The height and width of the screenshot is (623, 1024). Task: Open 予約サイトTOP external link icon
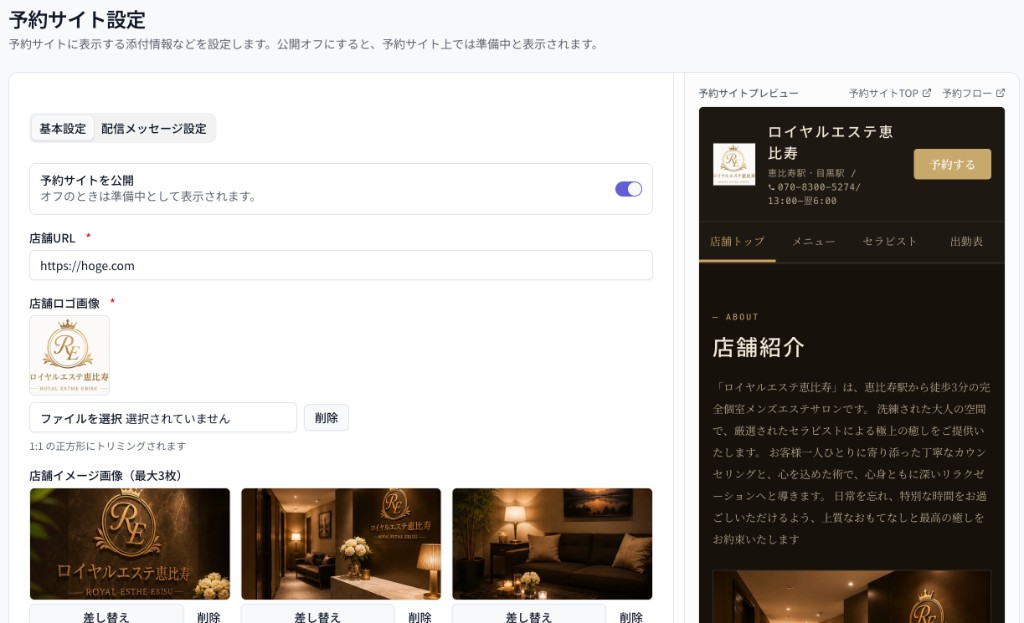click(926, 93)
